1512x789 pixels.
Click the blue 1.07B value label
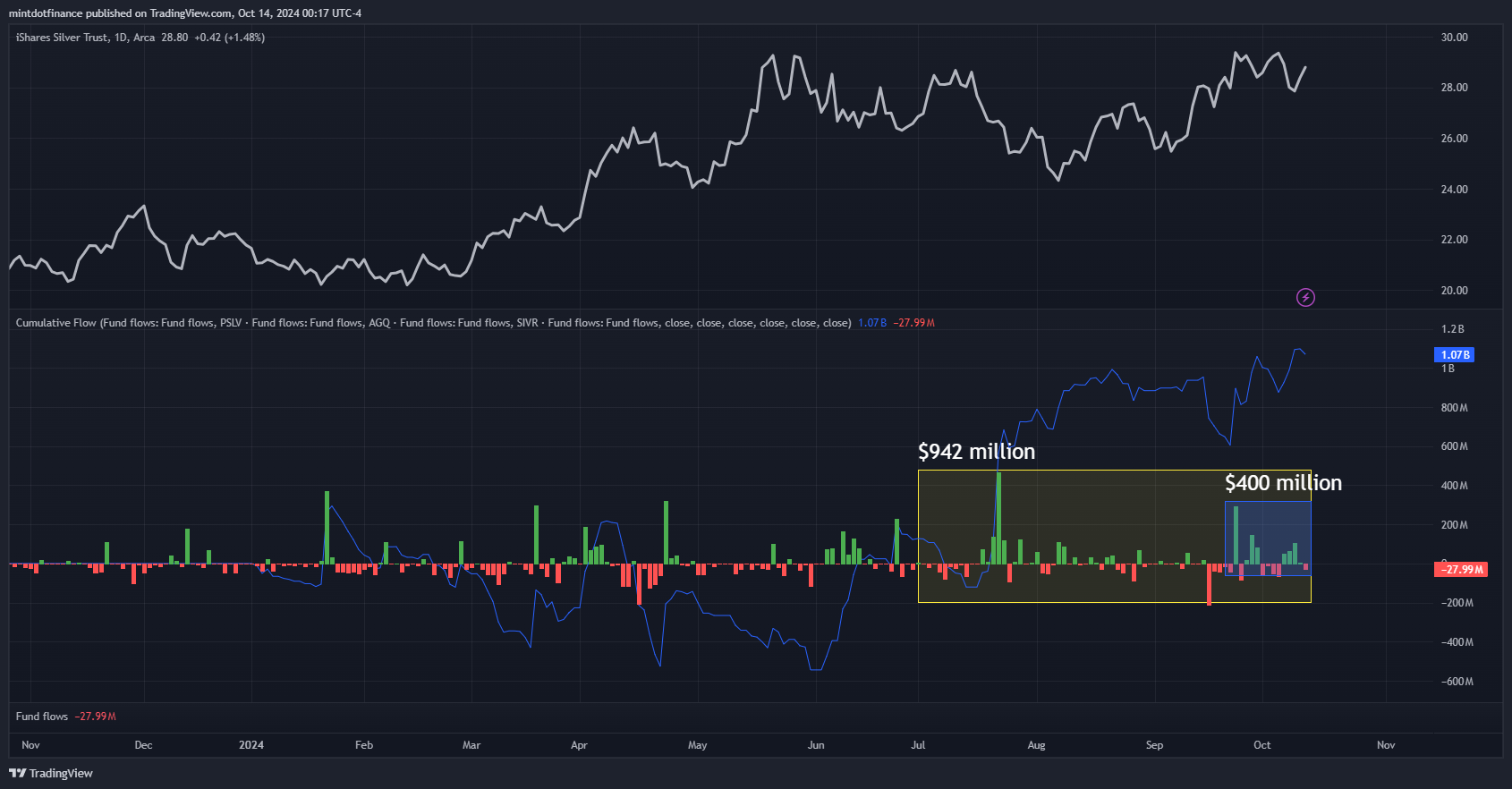point(1455,355)
